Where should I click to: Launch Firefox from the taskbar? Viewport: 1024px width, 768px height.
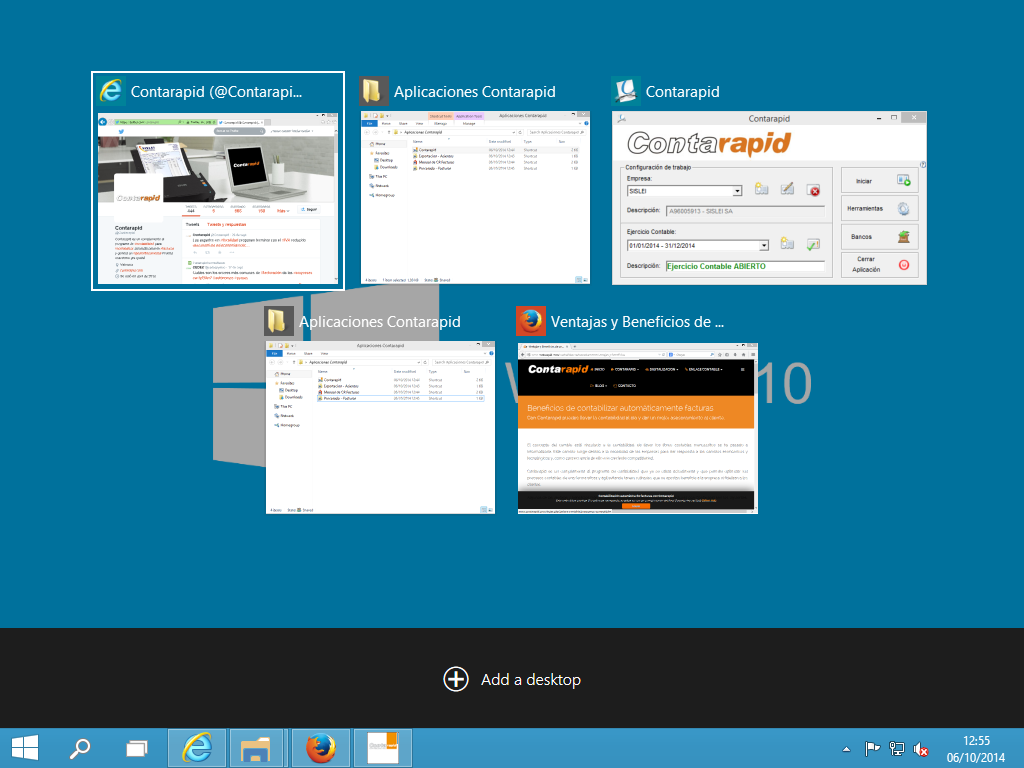pos(321,748)
